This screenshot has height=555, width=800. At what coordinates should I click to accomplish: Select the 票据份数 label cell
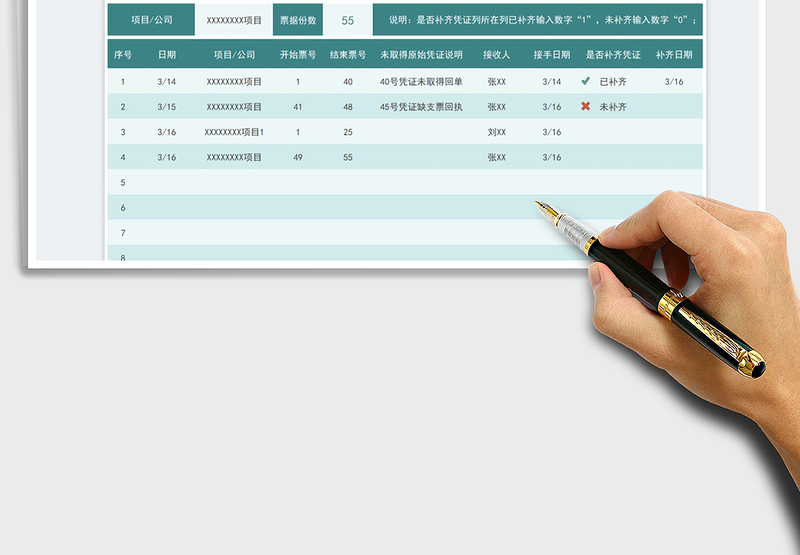[x=298, y=20]
